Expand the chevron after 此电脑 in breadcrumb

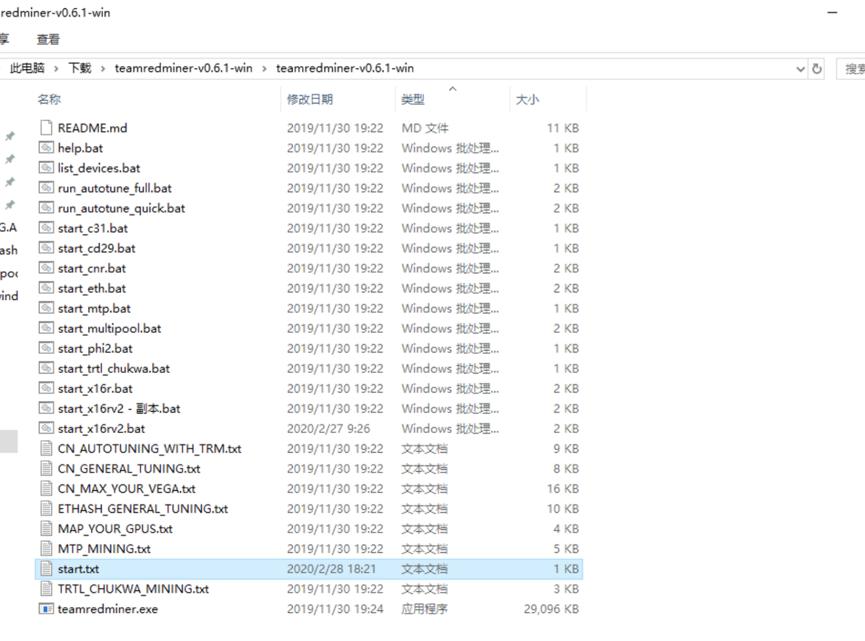[x=56, y=68]
